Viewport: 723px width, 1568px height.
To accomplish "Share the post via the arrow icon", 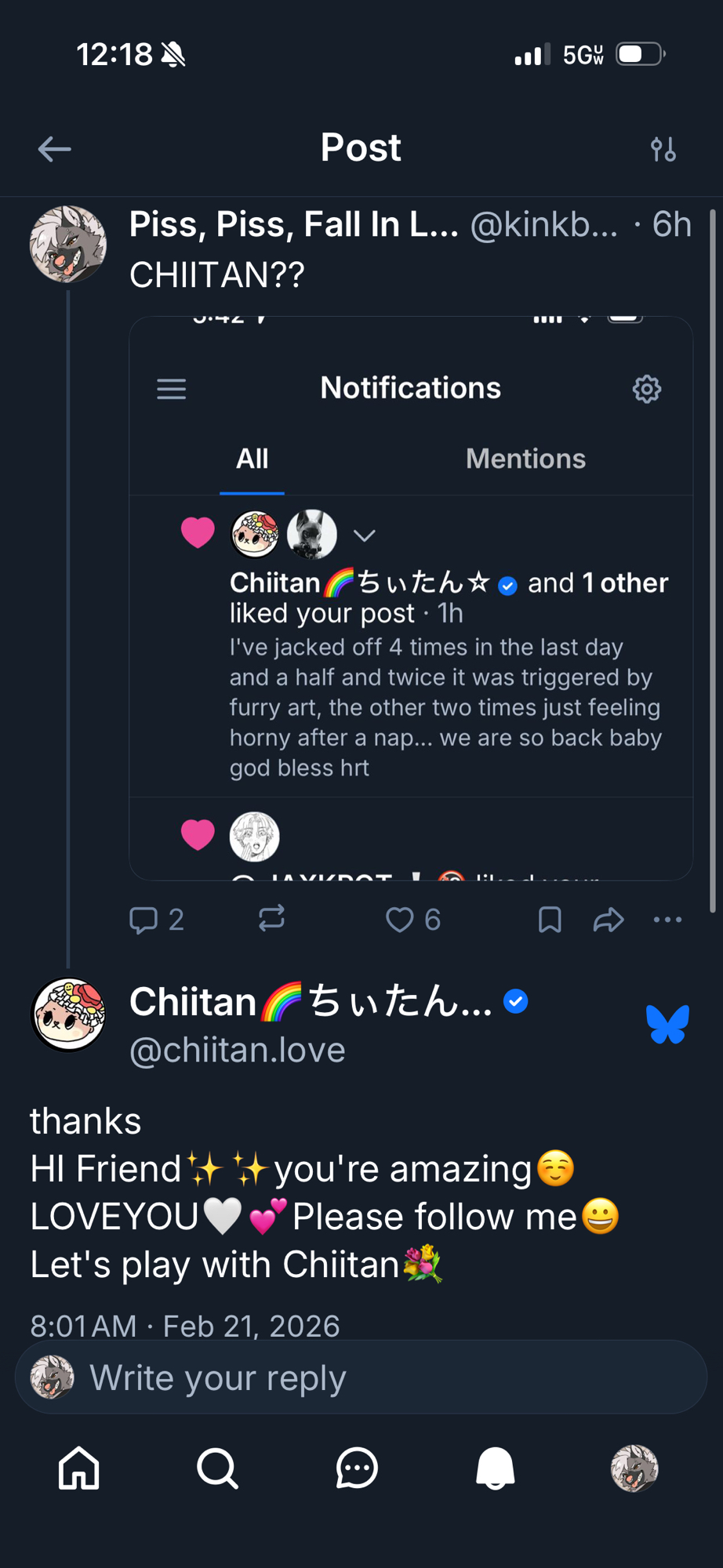I will 609,920.
